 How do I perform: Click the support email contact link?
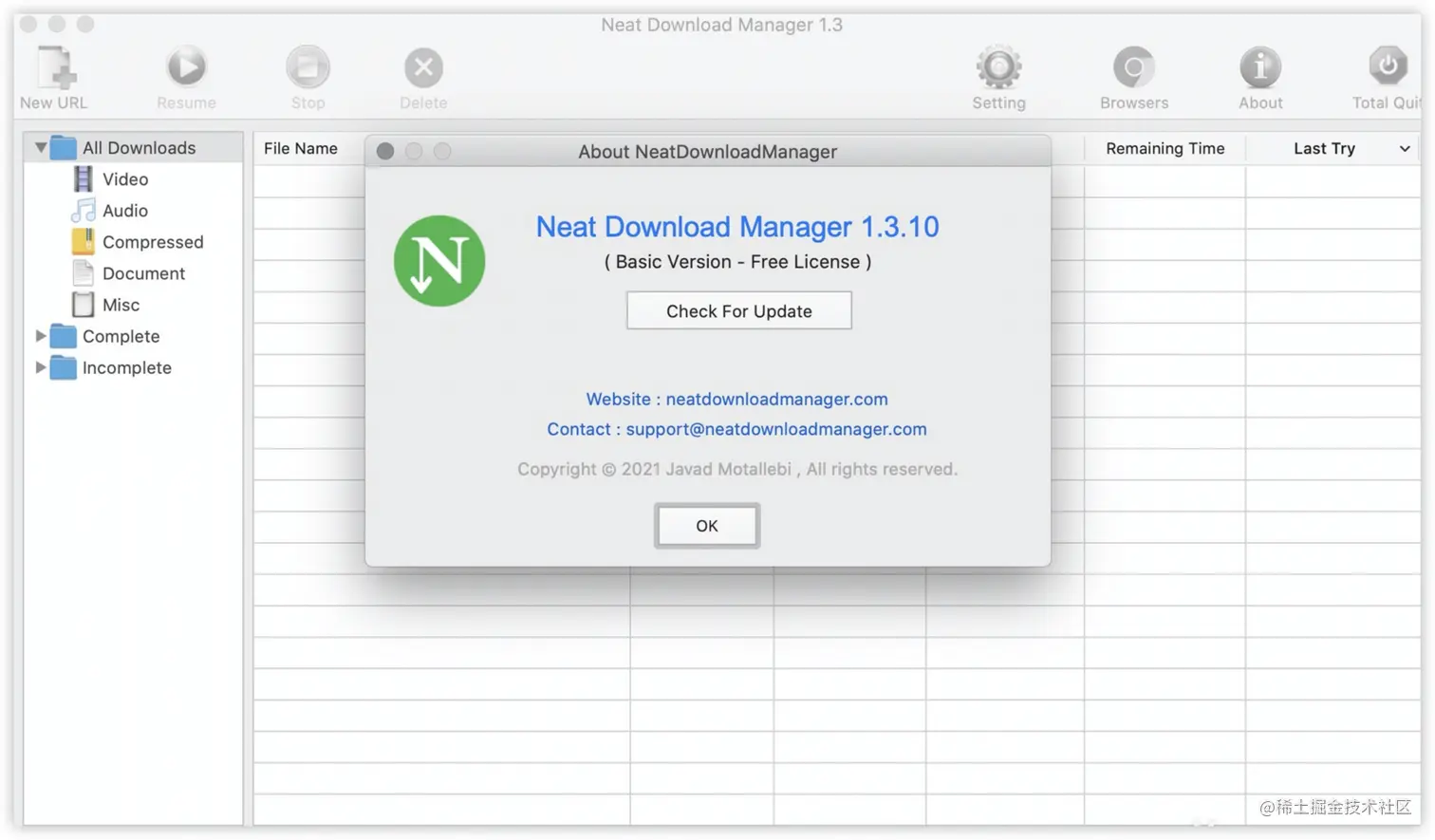tap(775, 429)
